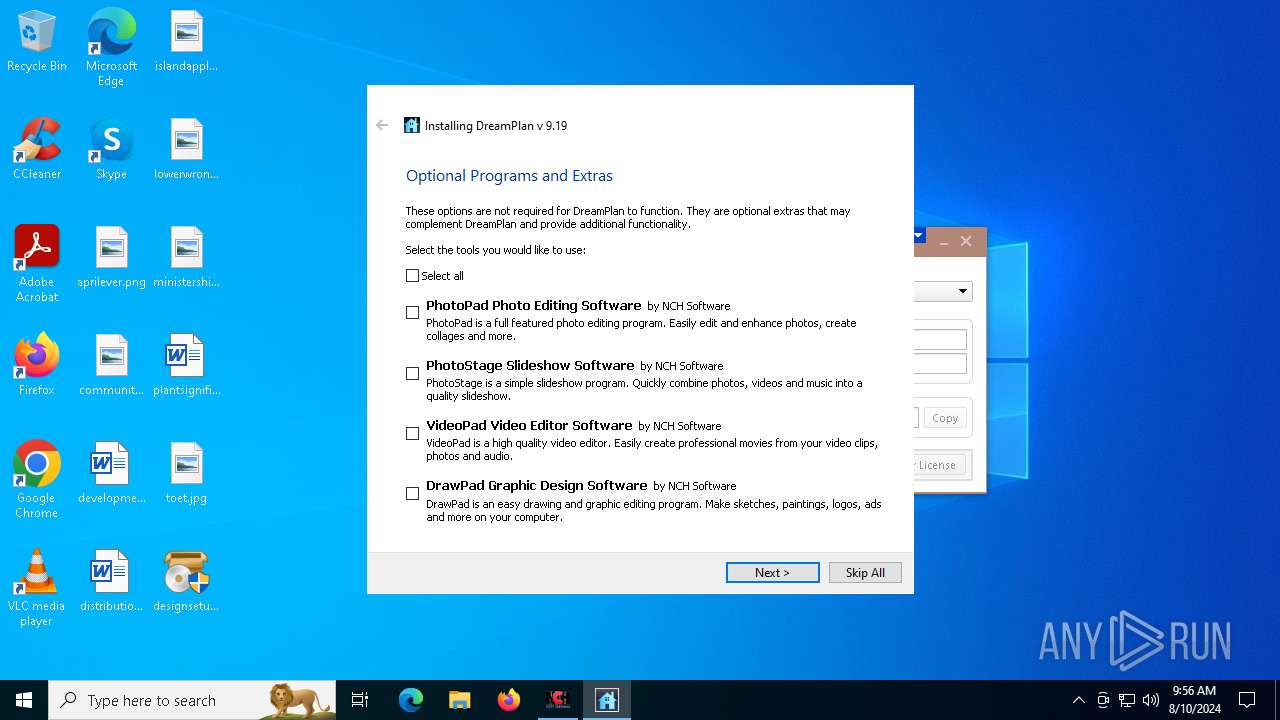Select islandappl file on desktop
Viewport: 1280px width, 720px height.
coord(186,42)
